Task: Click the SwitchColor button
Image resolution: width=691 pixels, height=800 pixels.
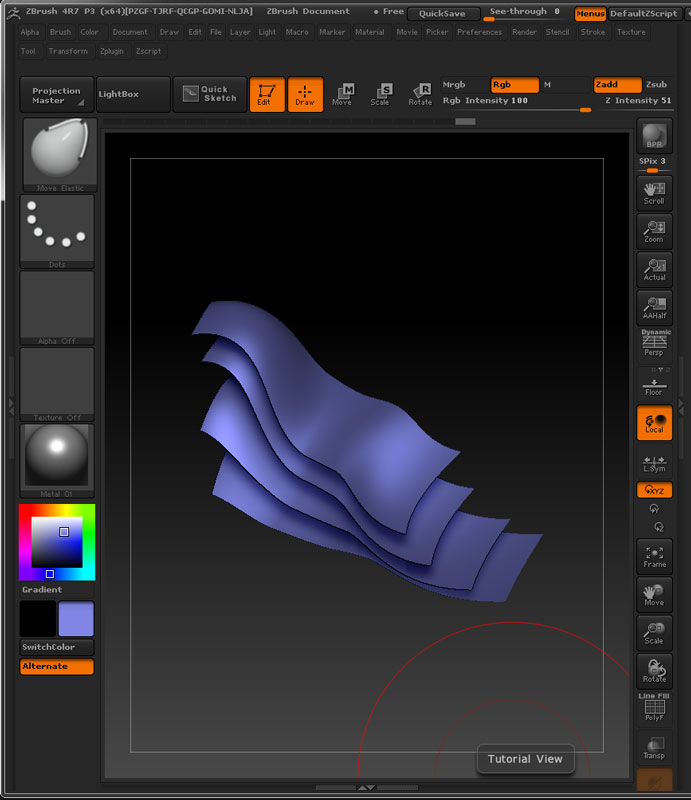Action: tap(57, 647)
